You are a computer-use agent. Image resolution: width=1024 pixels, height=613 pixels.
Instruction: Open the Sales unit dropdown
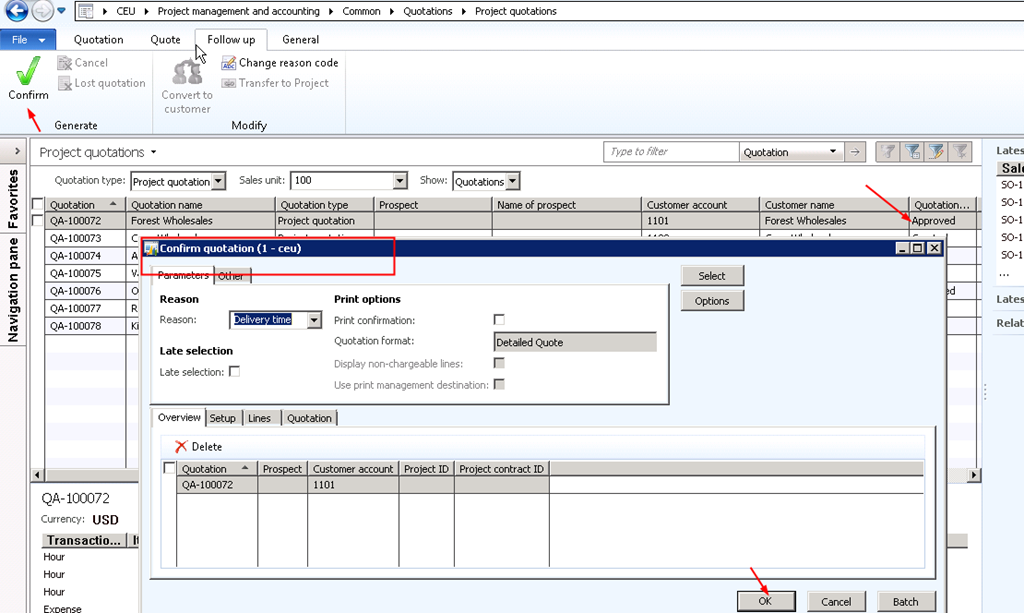[400, 181]
